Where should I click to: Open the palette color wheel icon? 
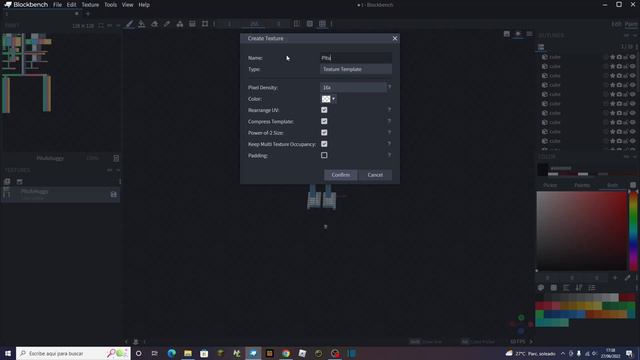click(541, 288)
